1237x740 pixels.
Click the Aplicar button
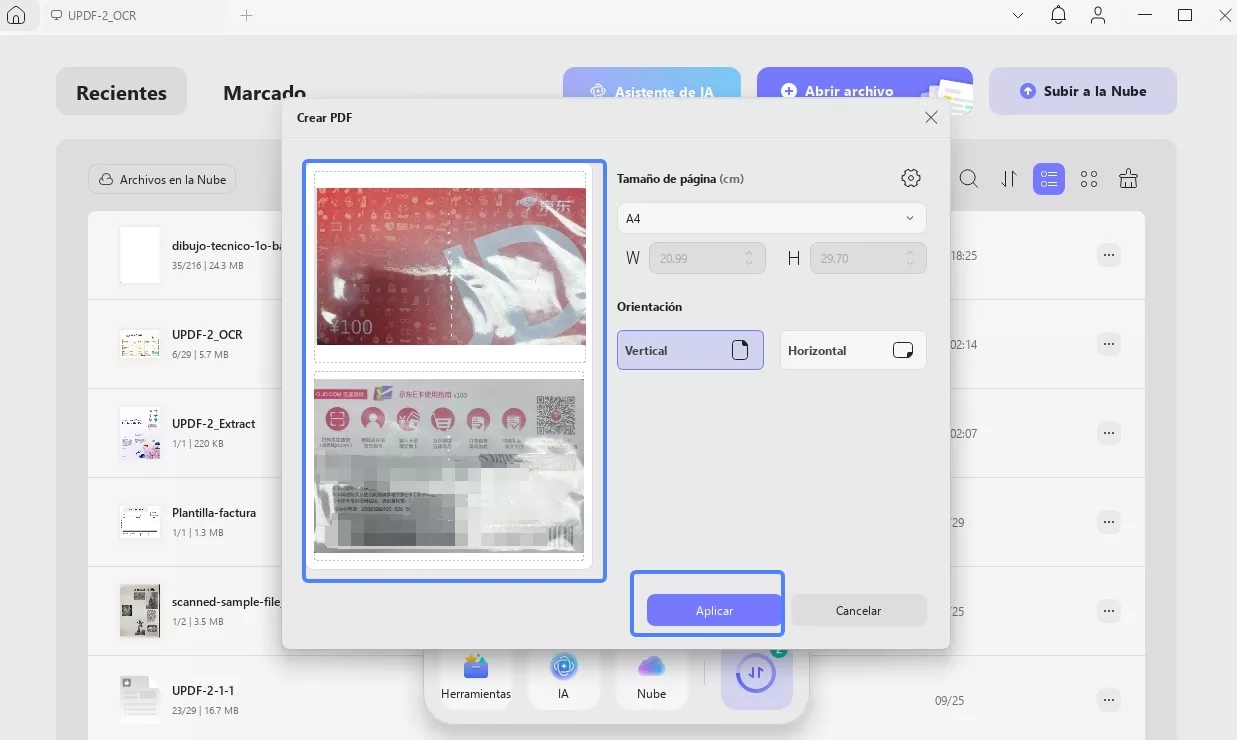[x=714, y=610]
